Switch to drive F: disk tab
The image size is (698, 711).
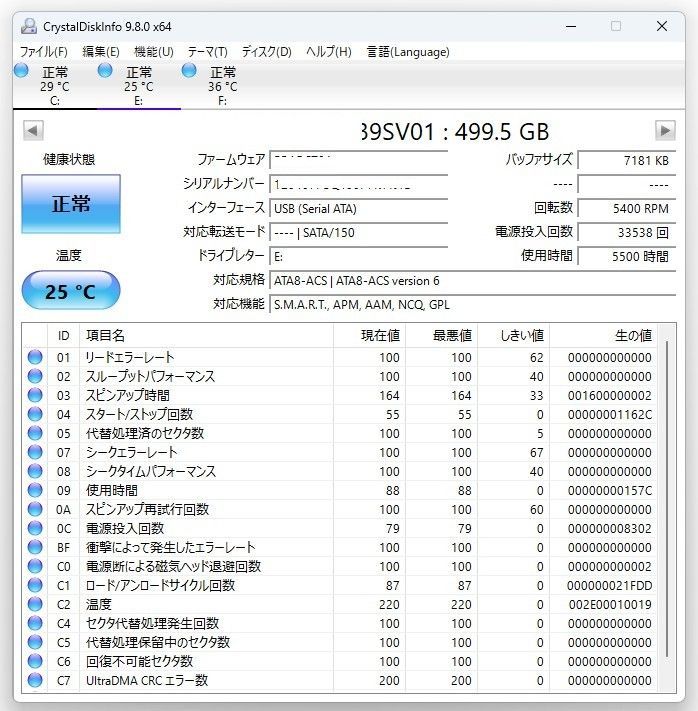tap(222, 86)
